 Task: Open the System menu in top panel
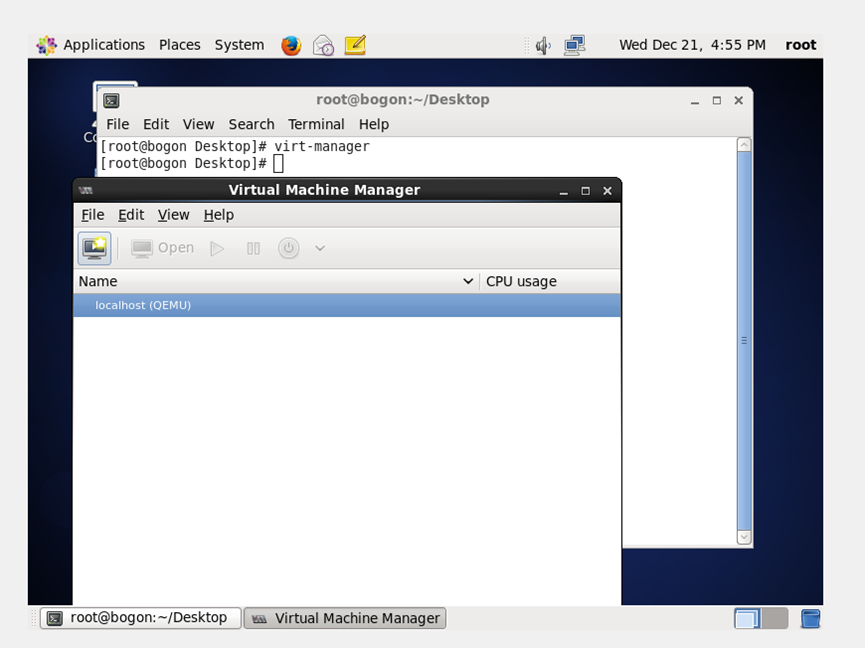click(239, 45)
